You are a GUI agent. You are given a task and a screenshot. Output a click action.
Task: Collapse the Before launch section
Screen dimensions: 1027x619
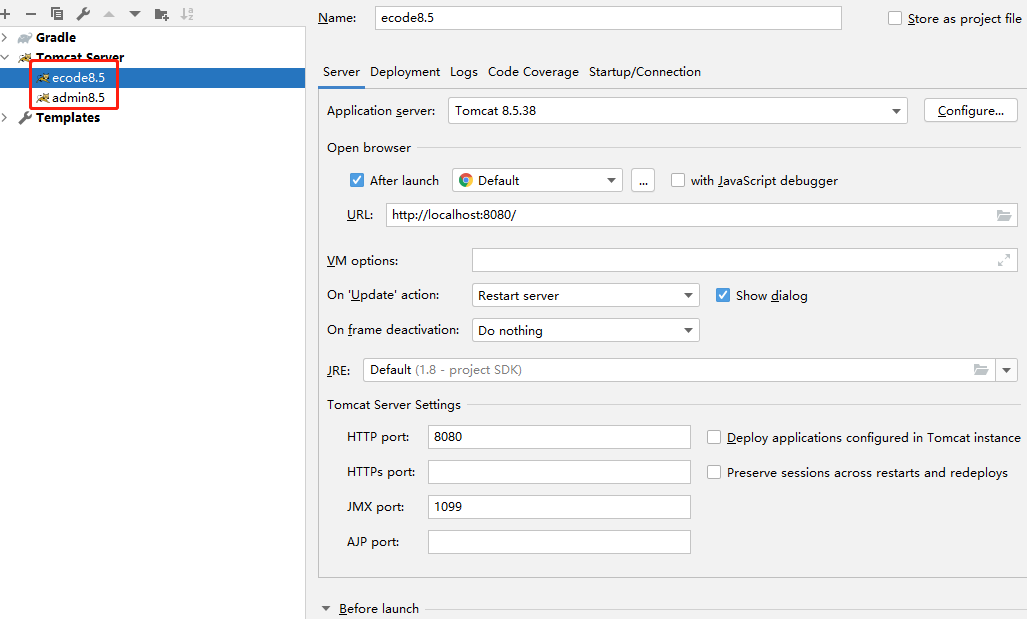click(326, 609)
